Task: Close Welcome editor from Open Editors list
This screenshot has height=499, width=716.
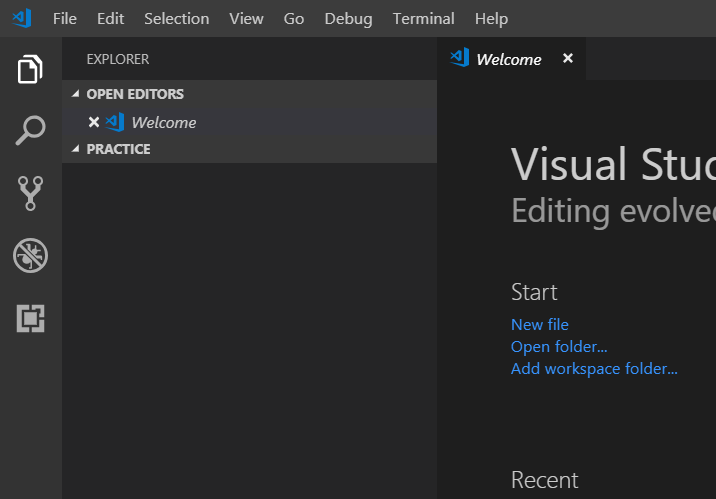Action: (94, 122)
